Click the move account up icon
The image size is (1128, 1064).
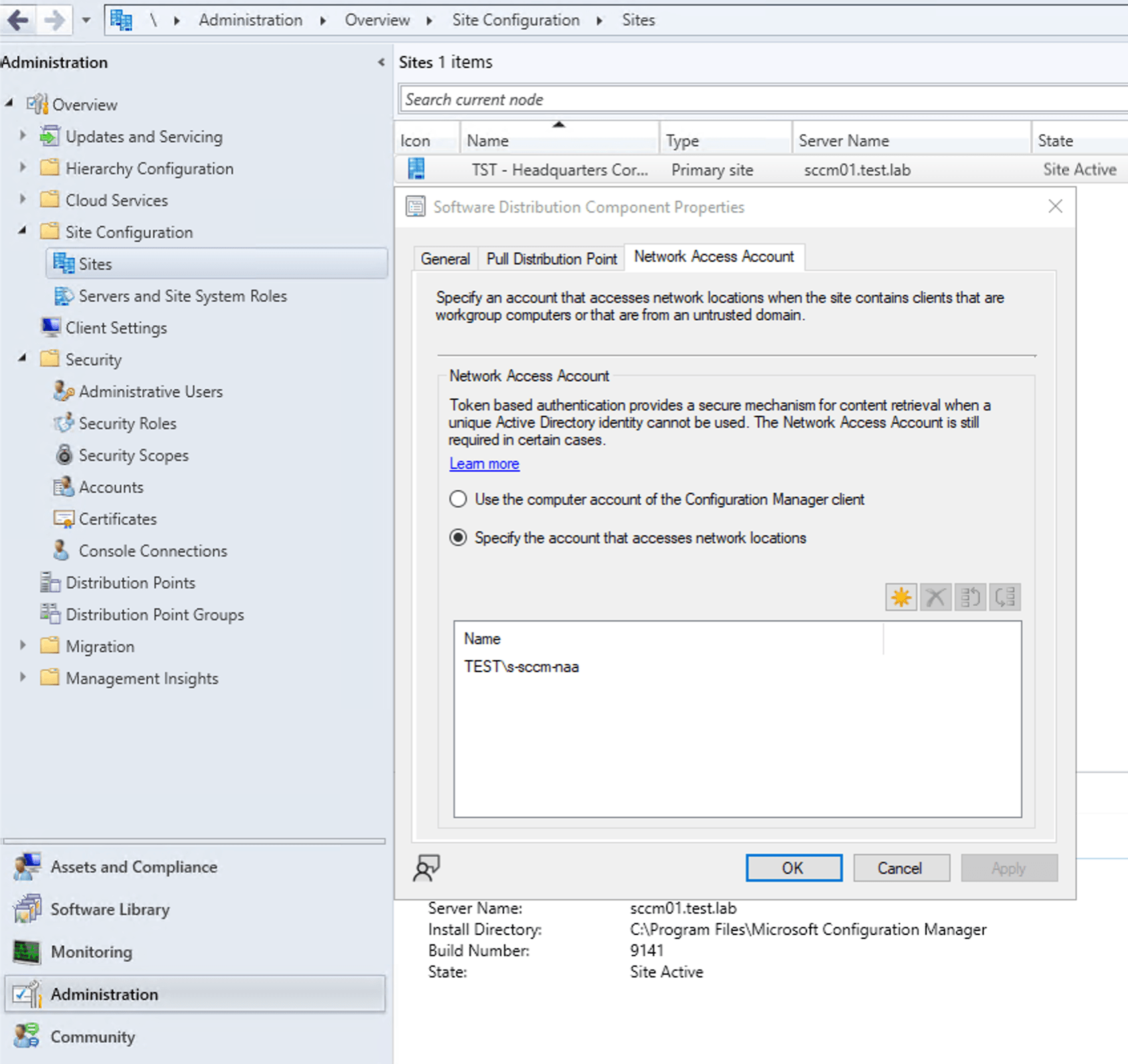coord(970,597)
